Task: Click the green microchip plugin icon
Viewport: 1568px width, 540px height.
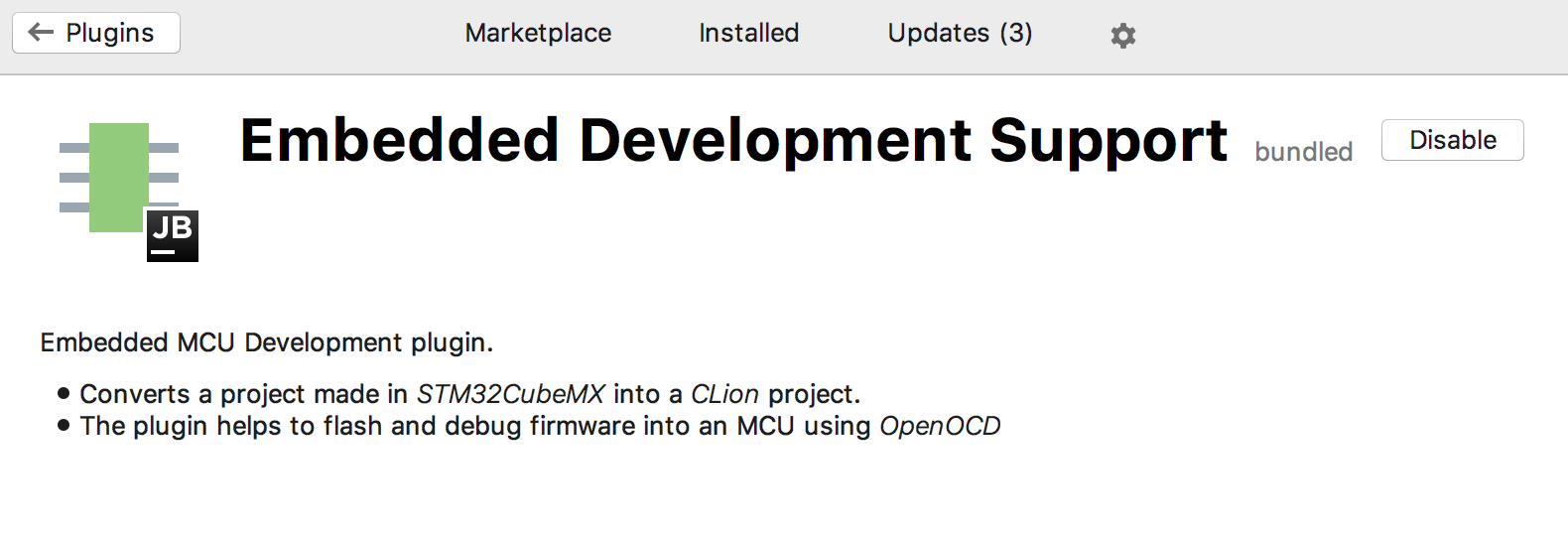Action: click(119, 177)
